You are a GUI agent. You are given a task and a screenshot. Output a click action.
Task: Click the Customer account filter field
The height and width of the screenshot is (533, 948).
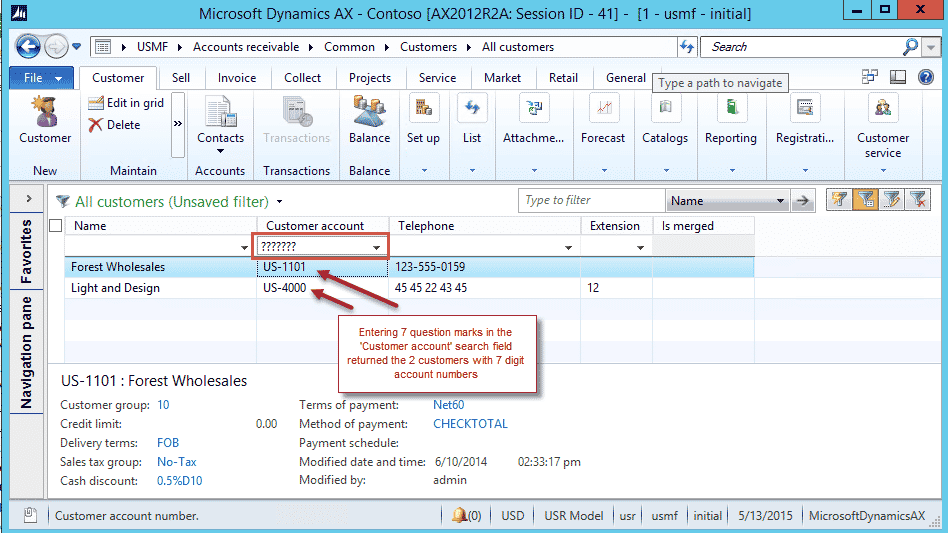coord(314,247)
